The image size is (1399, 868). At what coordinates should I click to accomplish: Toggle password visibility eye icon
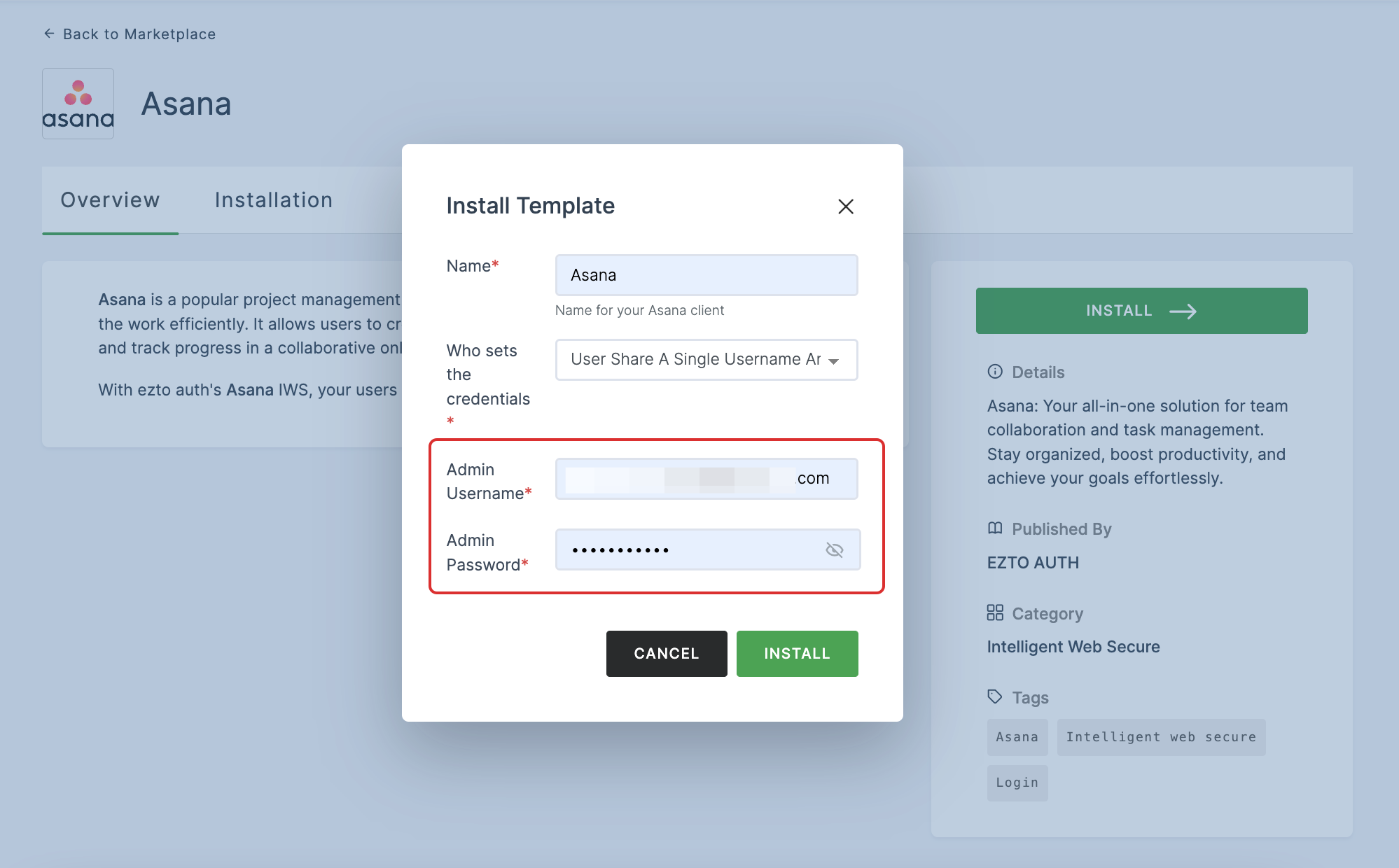[x=833, y=549]
